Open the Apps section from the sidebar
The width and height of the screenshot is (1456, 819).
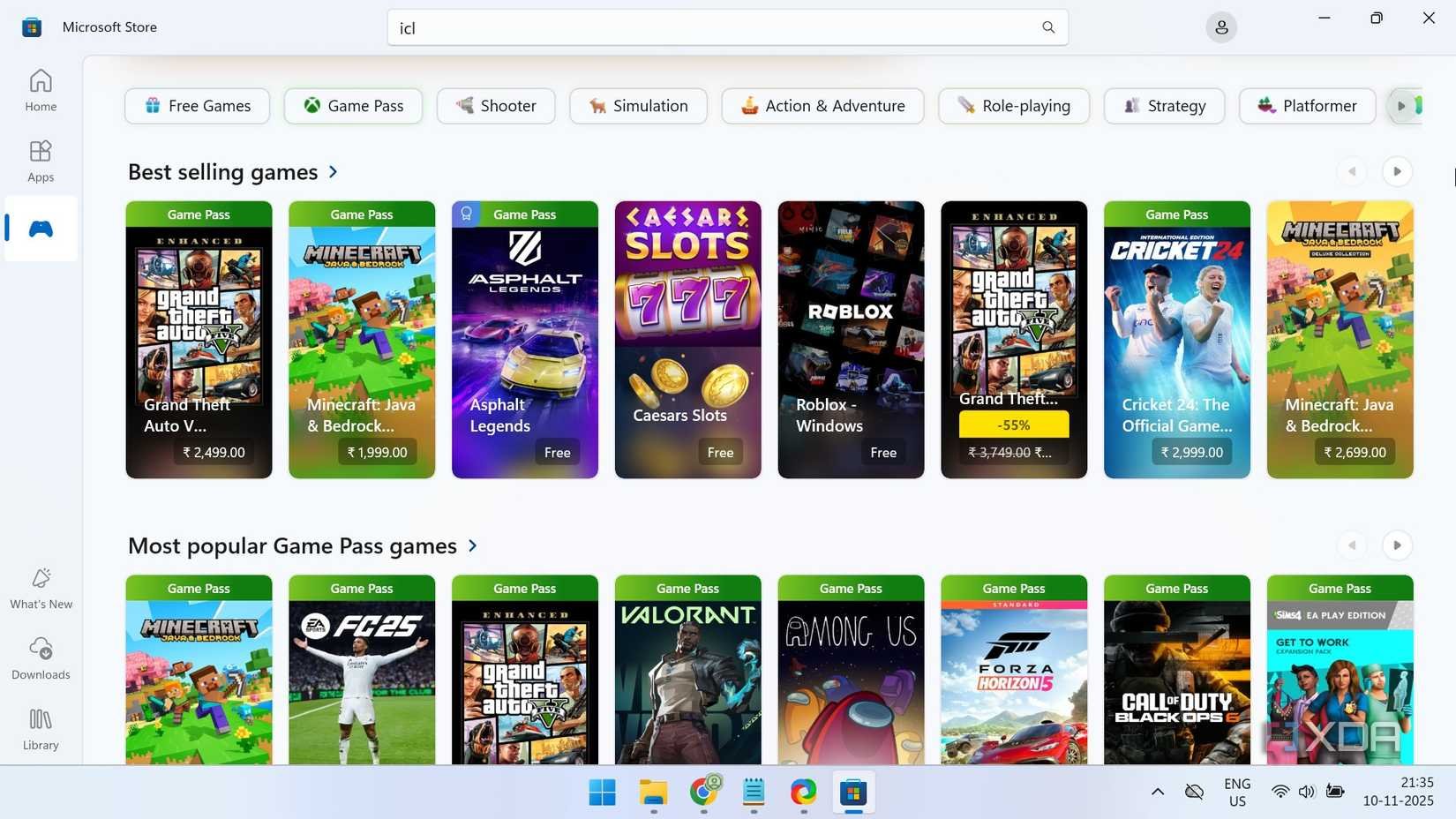click(x=40, y=160)
